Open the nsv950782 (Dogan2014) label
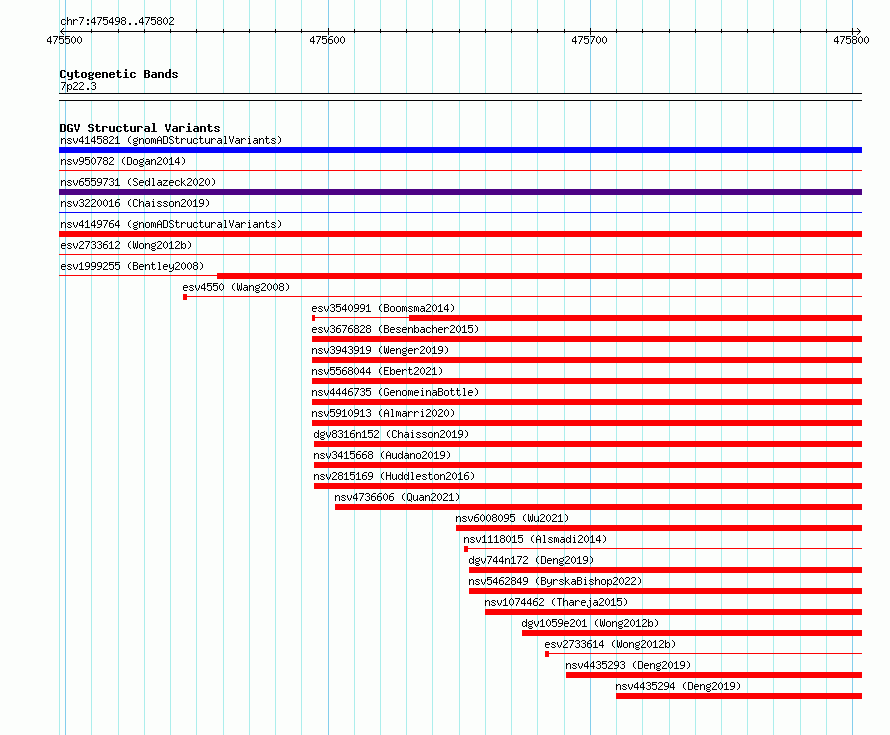Image resolution: width=890 pixels, height=735 pixels. pyautogui.click(x=123, y=161)
